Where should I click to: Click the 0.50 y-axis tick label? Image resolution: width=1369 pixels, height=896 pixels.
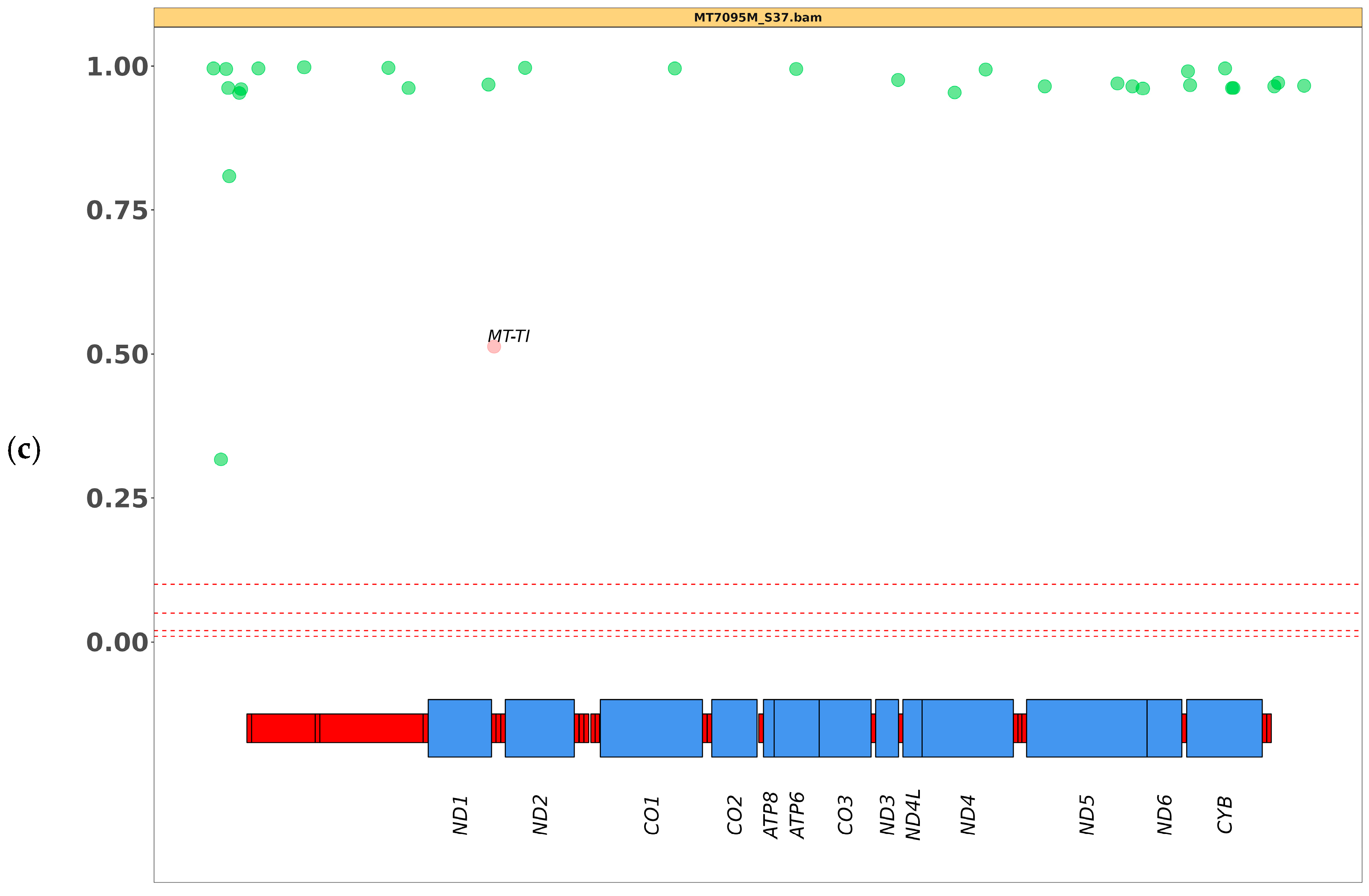click(117, 354)
